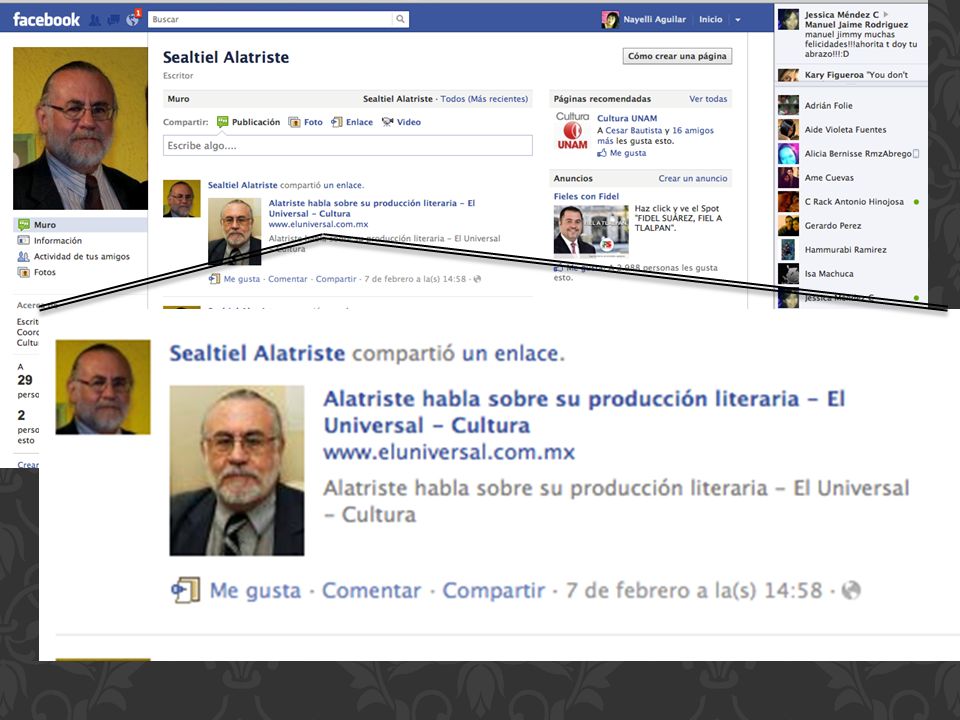
Task: Choose Enlace share option
Action: (x=352, y=122)
